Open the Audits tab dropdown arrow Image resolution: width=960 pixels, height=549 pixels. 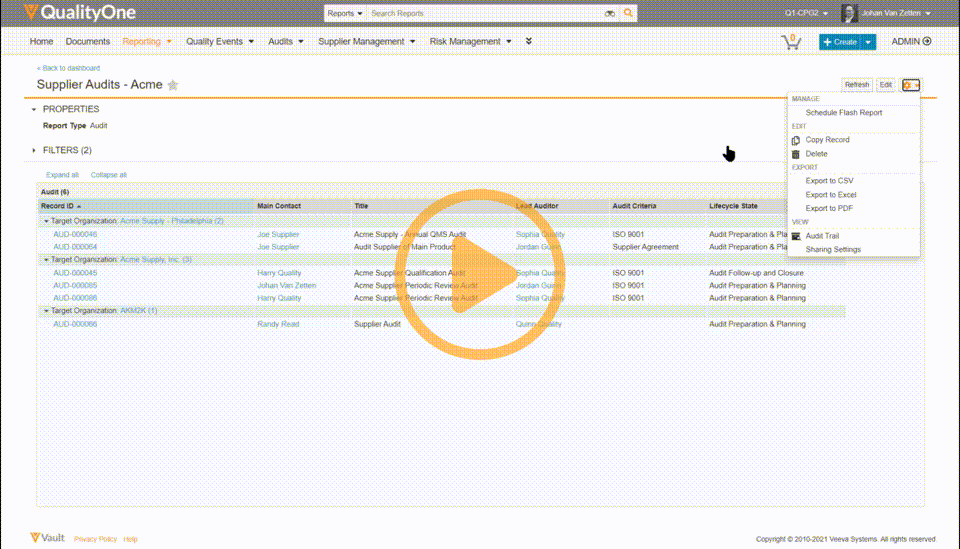(x=301, y=42)
